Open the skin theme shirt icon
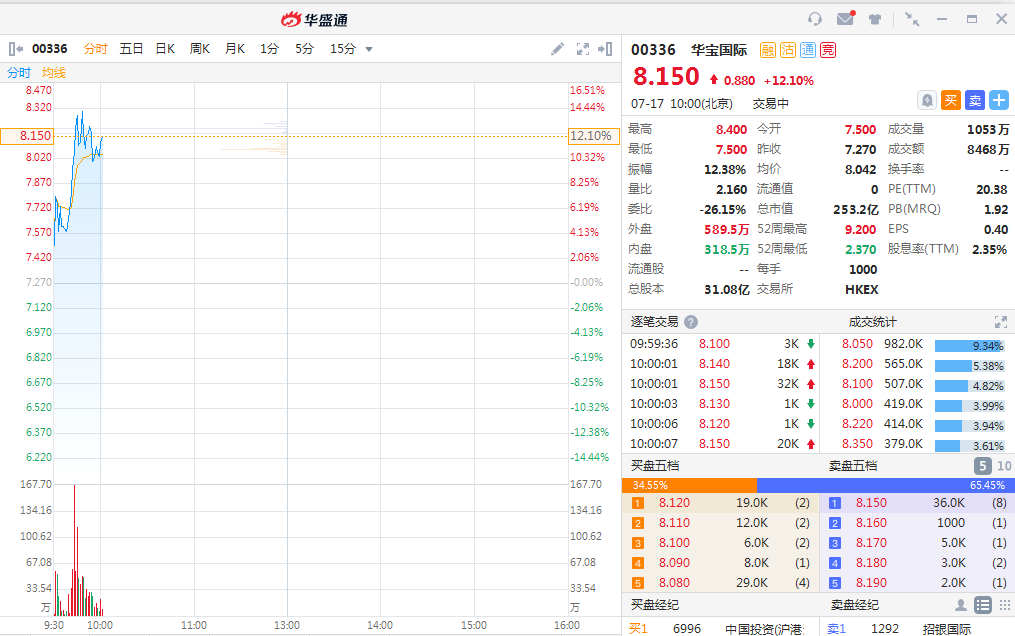 876,19
